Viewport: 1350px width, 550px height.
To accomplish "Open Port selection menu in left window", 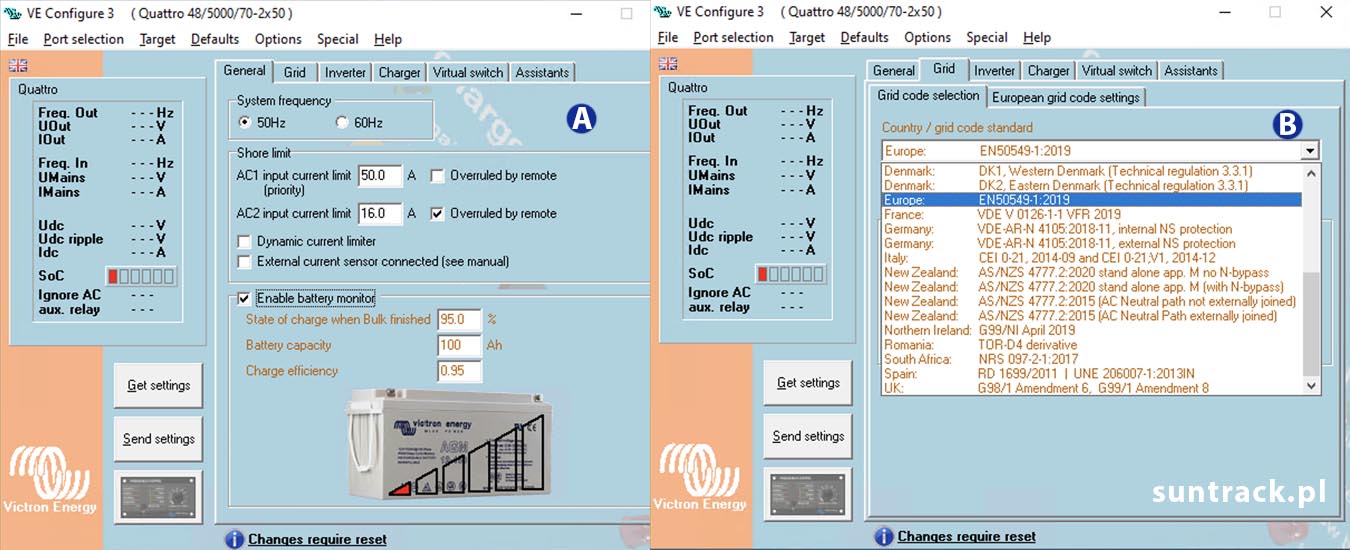I will click(84, 39).
